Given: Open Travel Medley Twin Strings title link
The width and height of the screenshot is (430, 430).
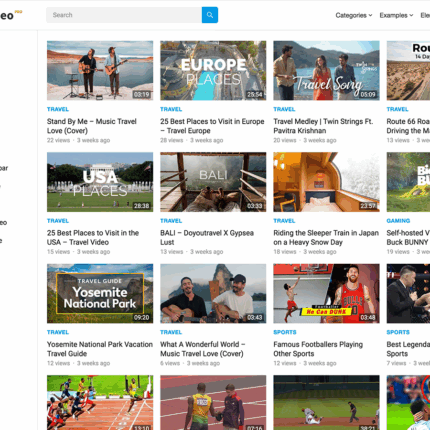Looking at the screenshot, I should pos(323,126).
